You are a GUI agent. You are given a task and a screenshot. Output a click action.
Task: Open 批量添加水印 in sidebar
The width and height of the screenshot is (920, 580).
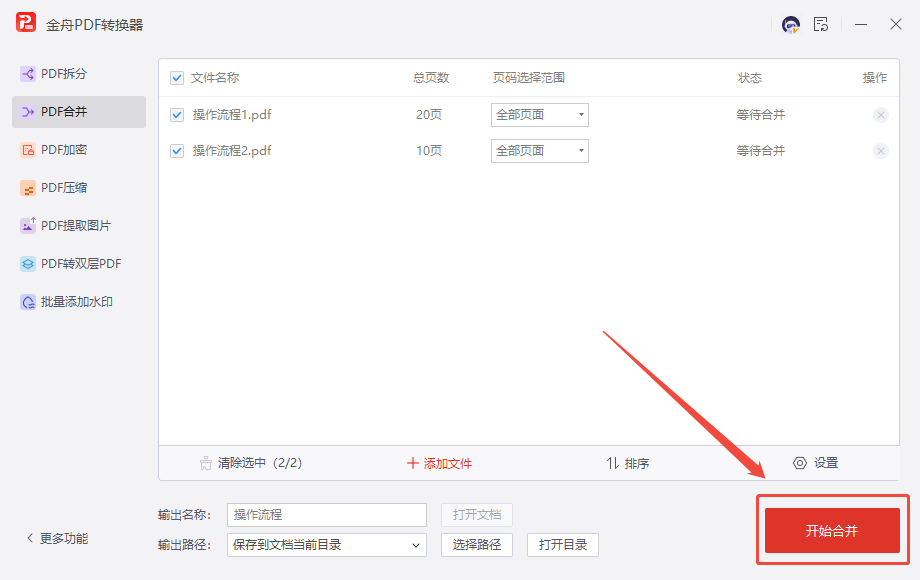79,302
